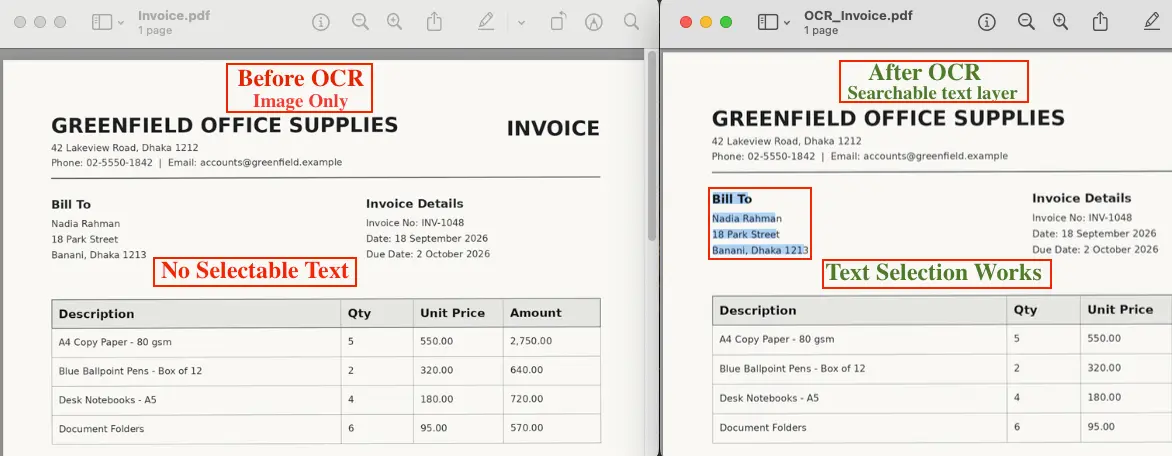Click 'Amount' column header in Invoice.pdf
Screen dimensions: 1172x456
[x=536, y=313]
